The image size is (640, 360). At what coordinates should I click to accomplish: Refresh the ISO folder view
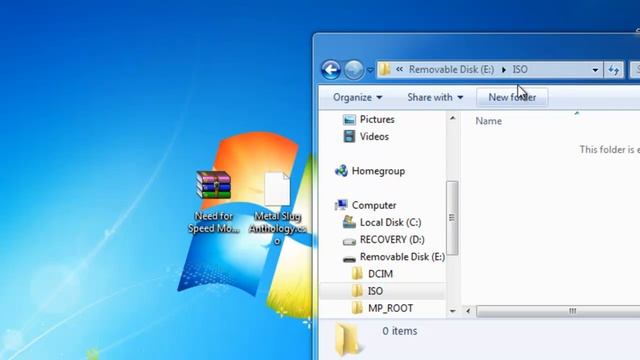(x=613, y=70)
